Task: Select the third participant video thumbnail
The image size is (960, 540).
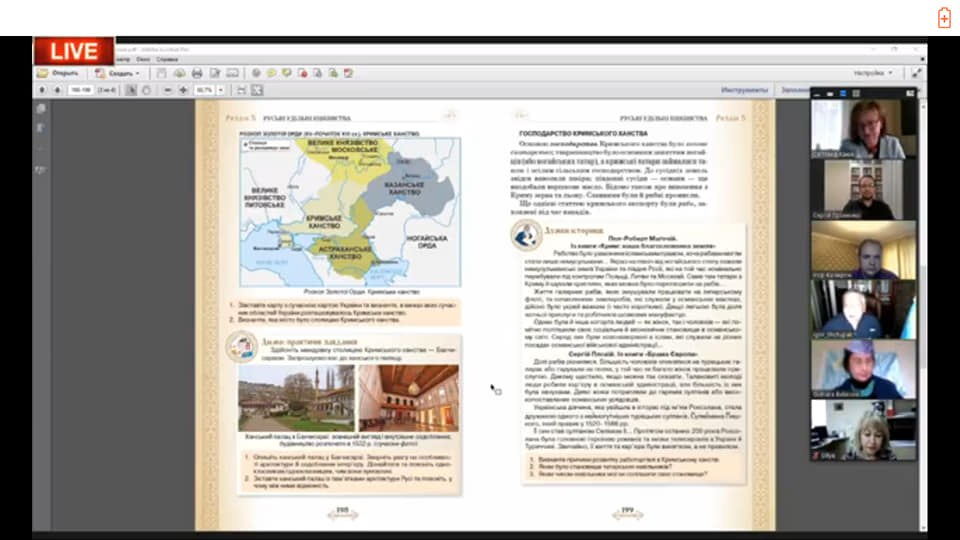Action: point(863,249)
